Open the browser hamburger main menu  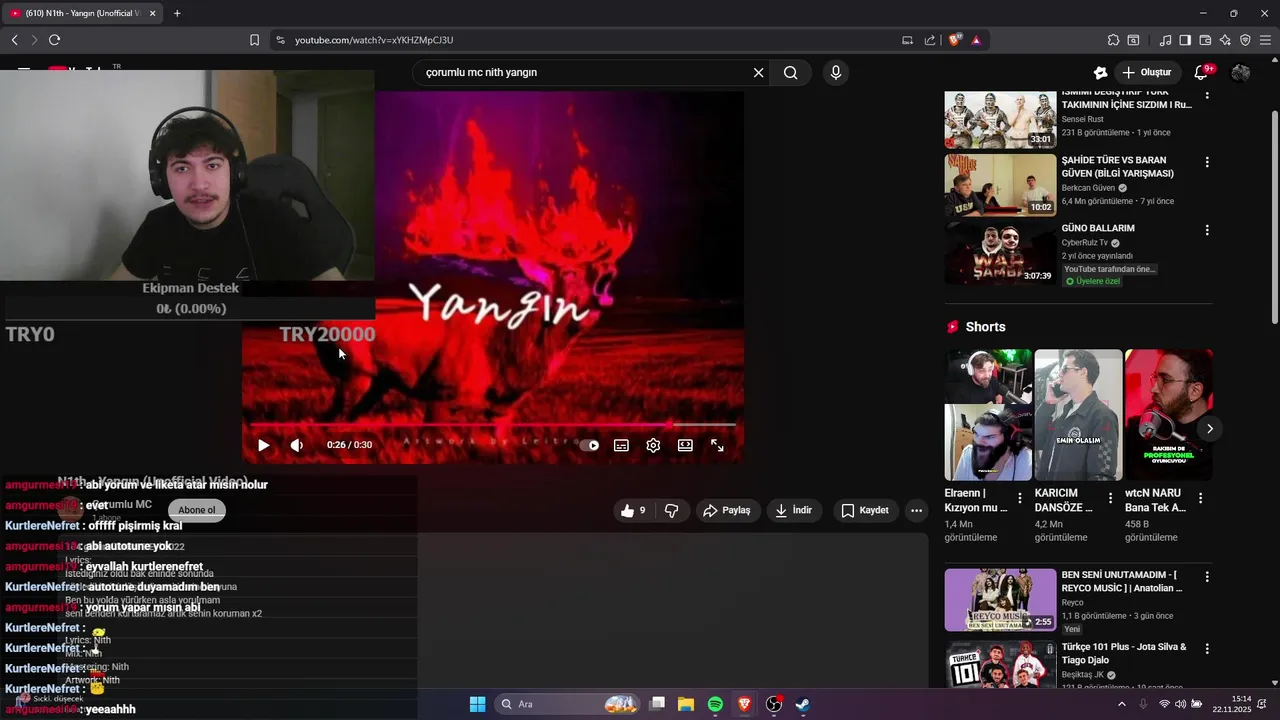click(1265, 40)
